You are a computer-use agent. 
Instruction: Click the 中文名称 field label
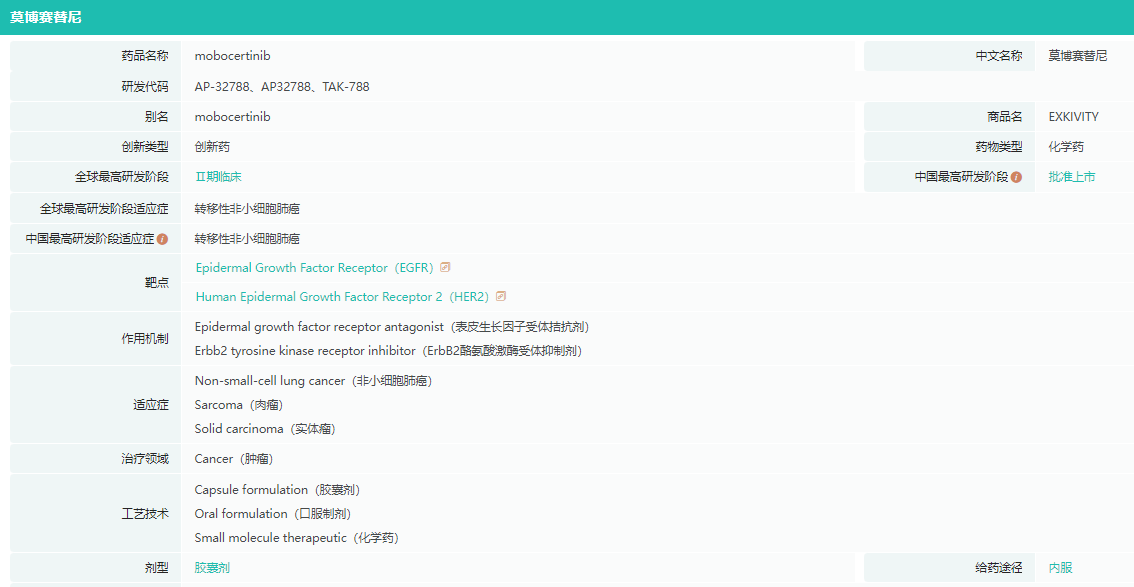point(999,56)
